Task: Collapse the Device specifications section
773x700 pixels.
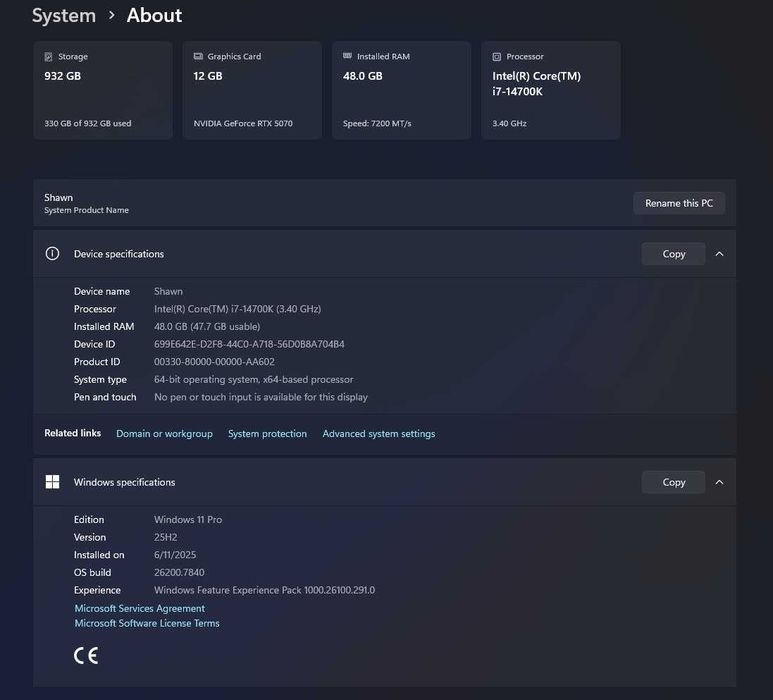Action: coord(719,254)
